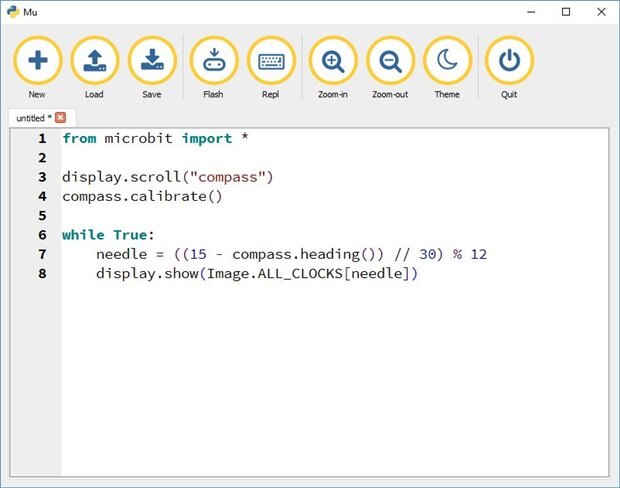Click 'Image.ALL_CLOCKS' on line 8

coord(274,274)
